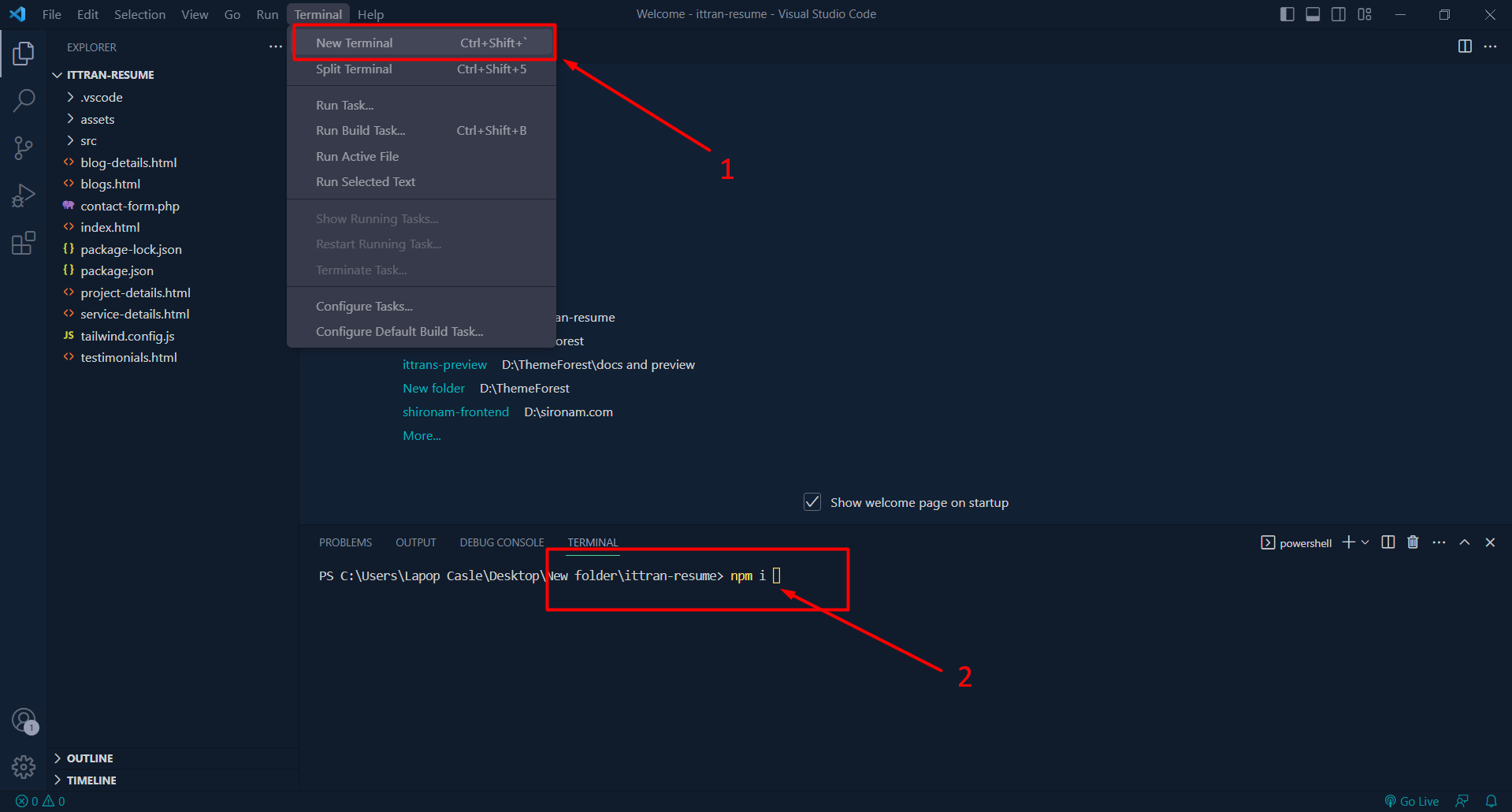This screenshot has width=1512, height=812.
Task: Open recent New folder link
Action: [433, 389]
